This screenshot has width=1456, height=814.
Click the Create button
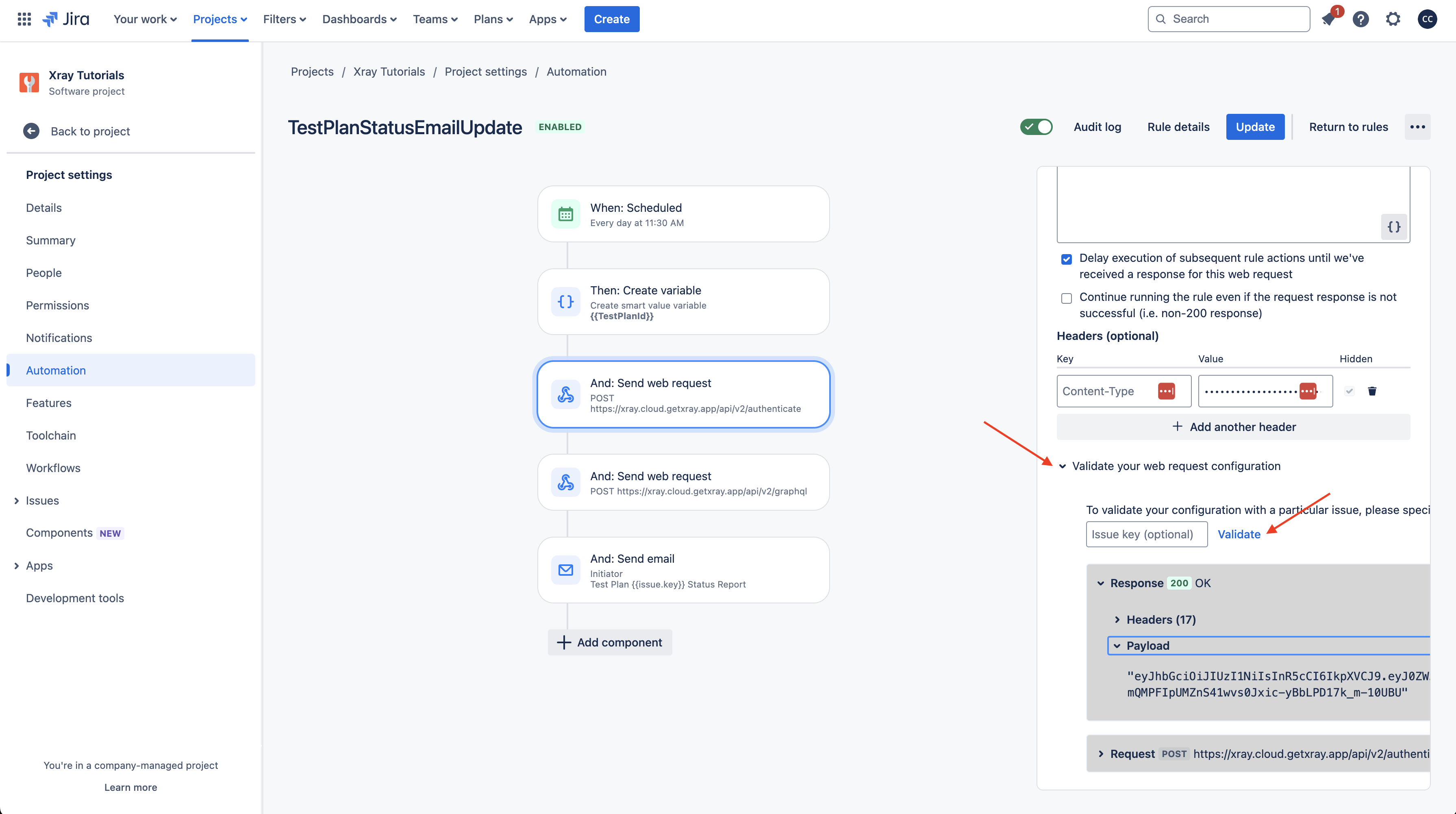[x=612, y=19]
